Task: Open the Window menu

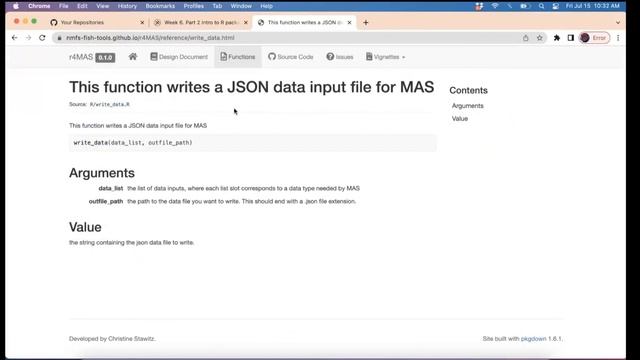Action: click(x=241, y=6)
